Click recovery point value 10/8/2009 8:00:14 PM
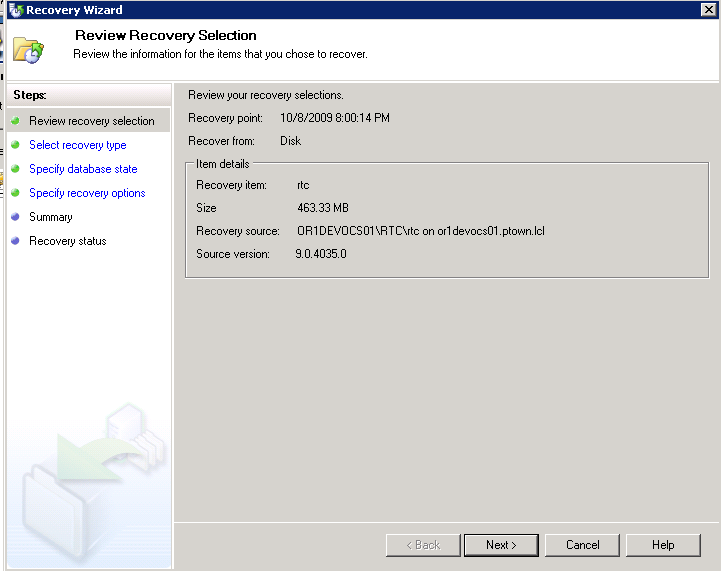Image resolution: width=721 pixels, height=571 pixels. tap(335, 118)
